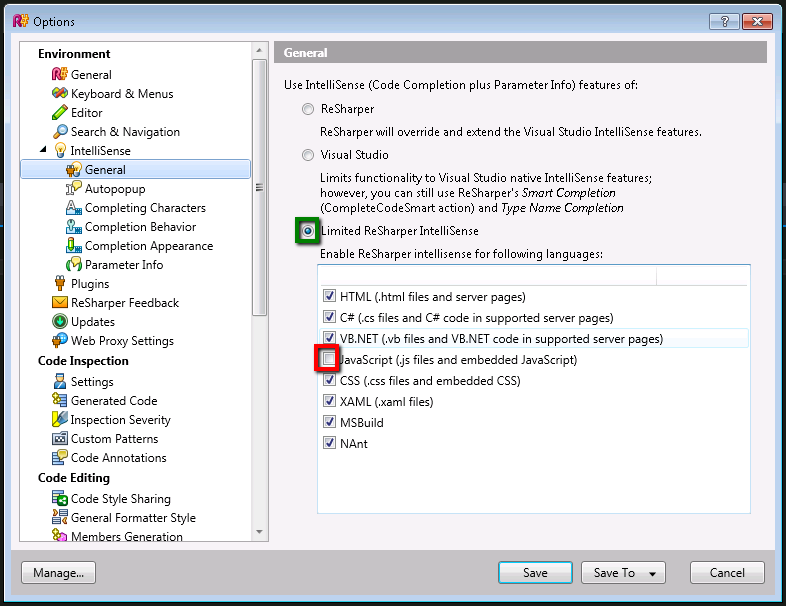Click the plug icon beside Plugins
The image size is (786, 606).
coord(60,283)
